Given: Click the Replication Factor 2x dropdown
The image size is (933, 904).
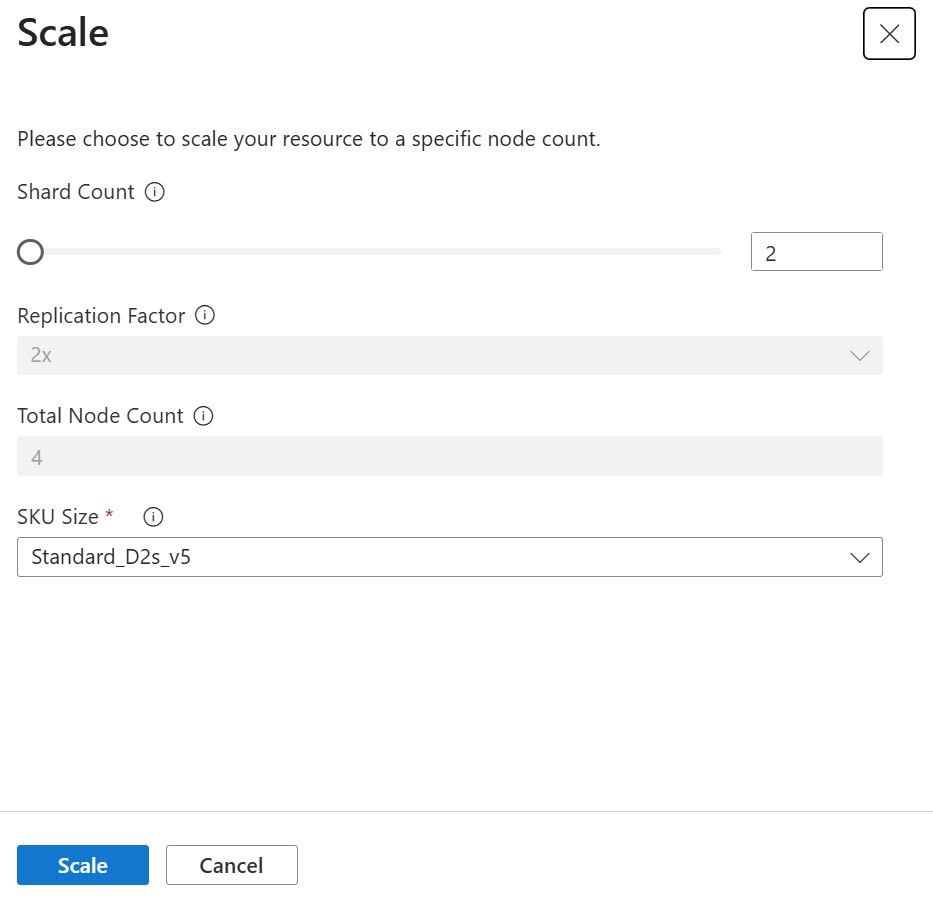Looking at the screenshot, I should 450,356.
